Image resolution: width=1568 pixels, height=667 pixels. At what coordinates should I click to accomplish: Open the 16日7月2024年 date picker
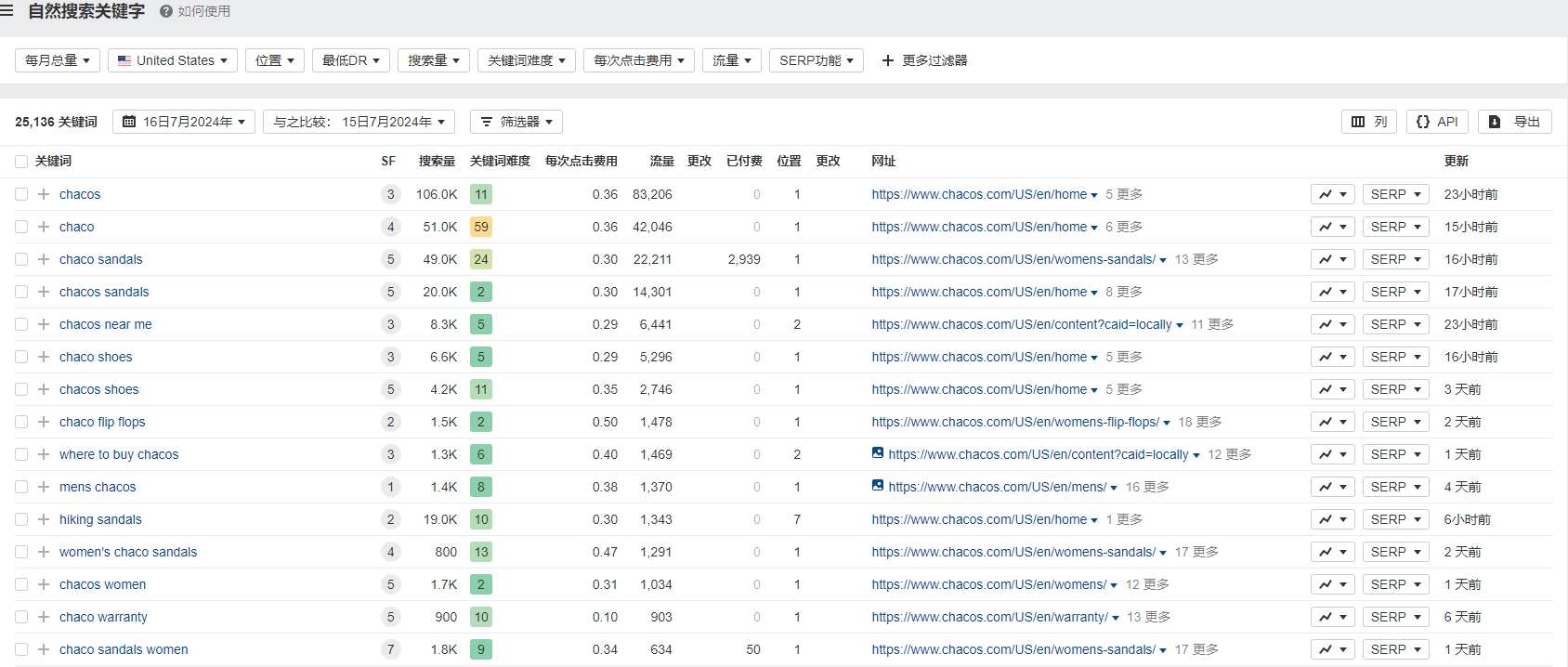click(x=184, y=122)
